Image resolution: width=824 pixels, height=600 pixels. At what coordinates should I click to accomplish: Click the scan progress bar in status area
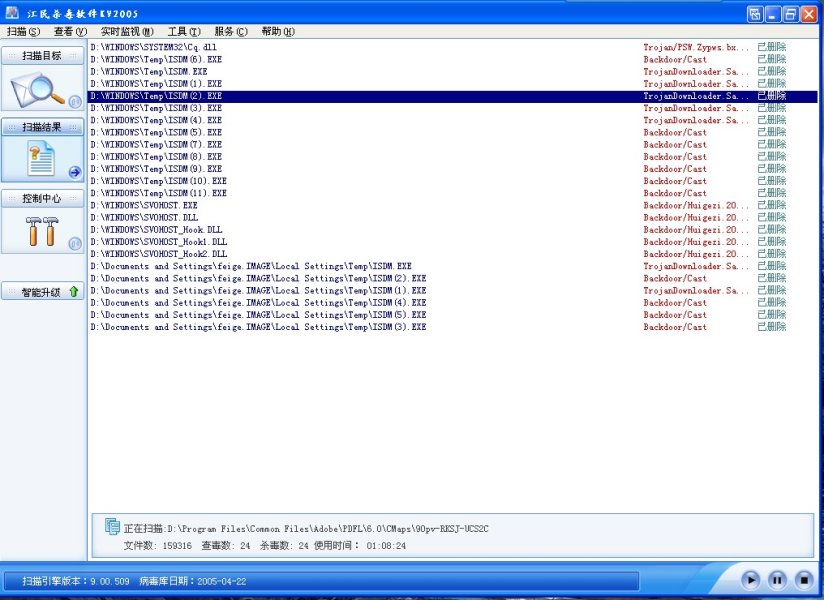pyautogui.click(x=320, y=581)
